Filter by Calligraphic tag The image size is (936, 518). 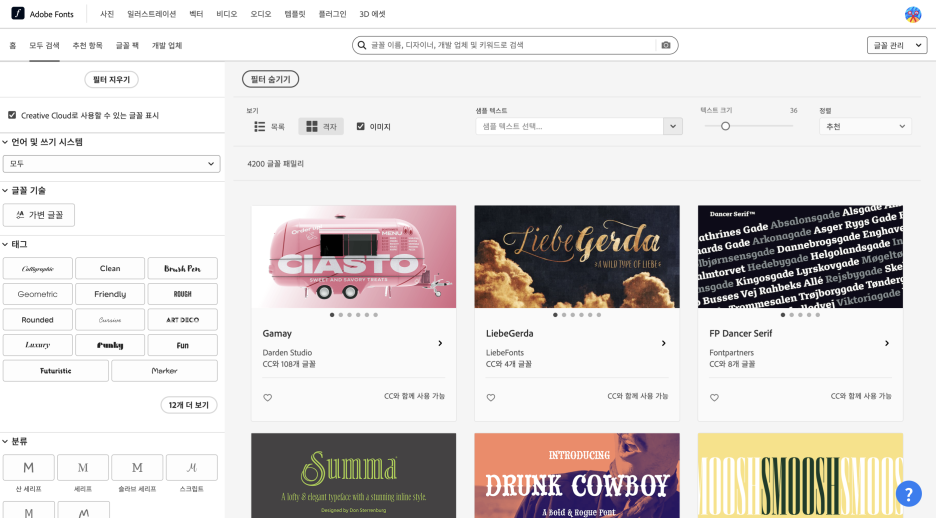(38, 269)
